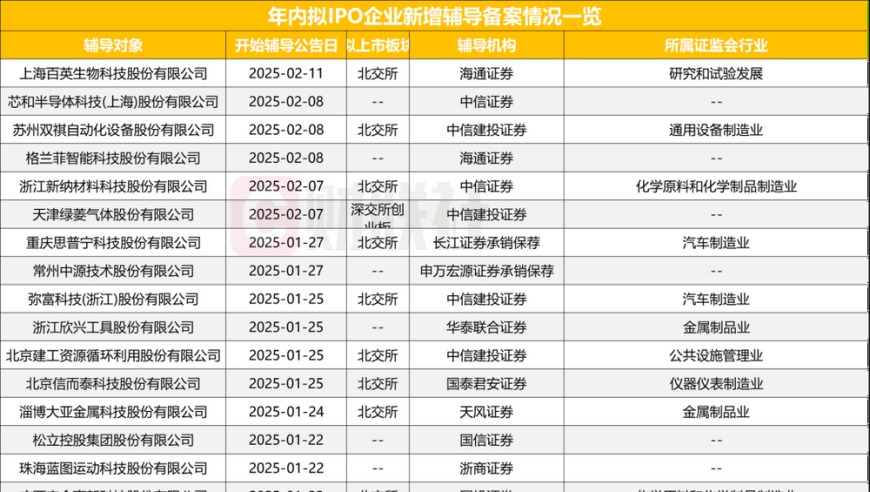
Task: Click 2025-01-22 in the 松立控股 row
Action: tap(286, 441)
